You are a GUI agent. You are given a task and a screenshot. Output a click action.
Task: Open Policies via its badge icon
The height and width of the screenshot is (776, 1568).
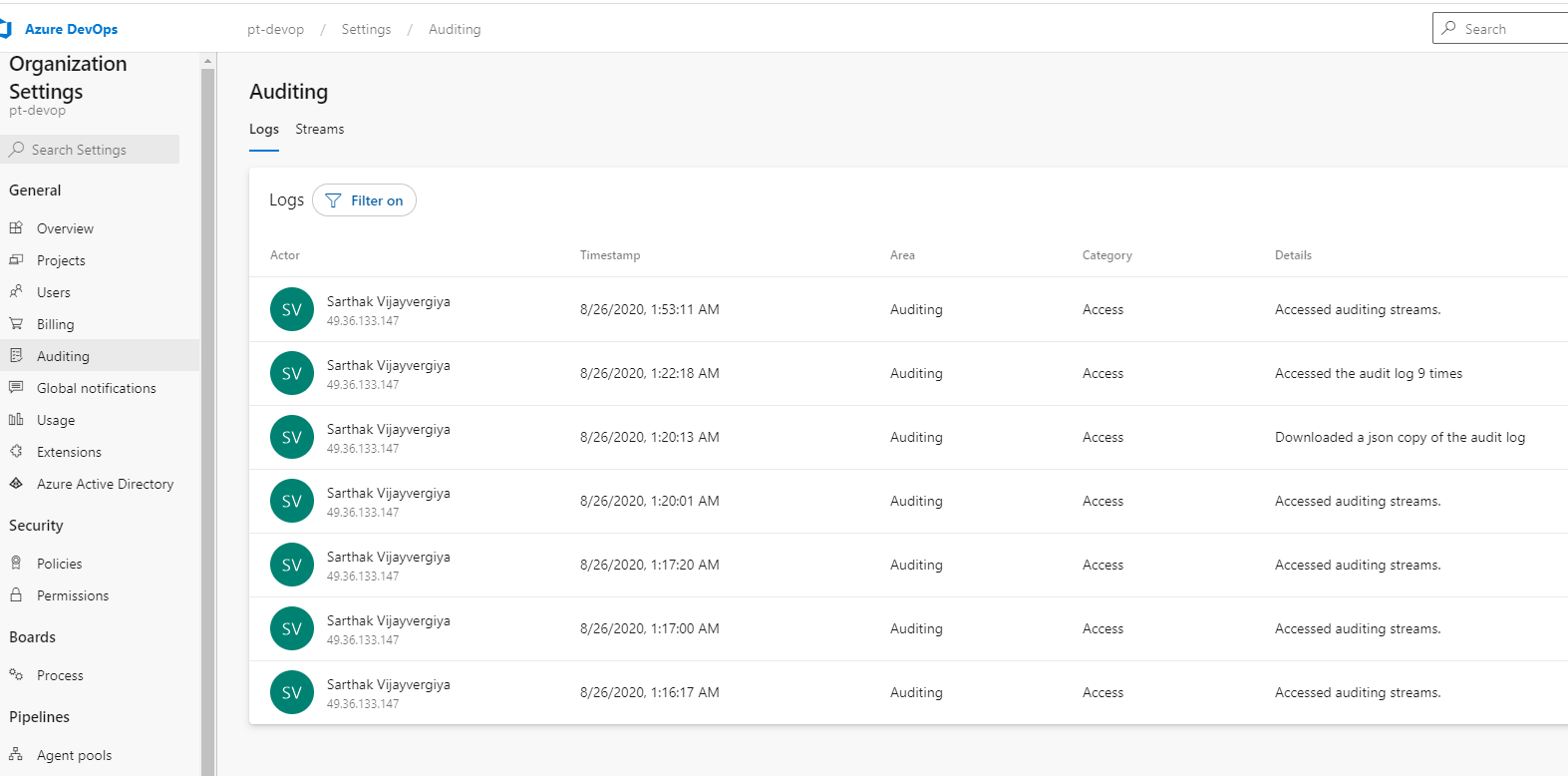pos(16,564)
